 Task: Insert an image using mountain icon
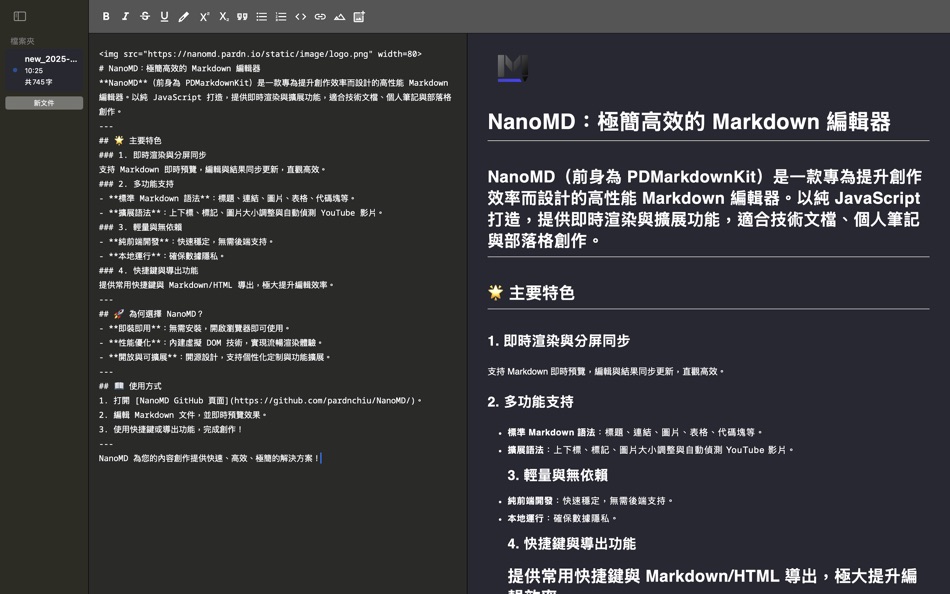point(339,16)
